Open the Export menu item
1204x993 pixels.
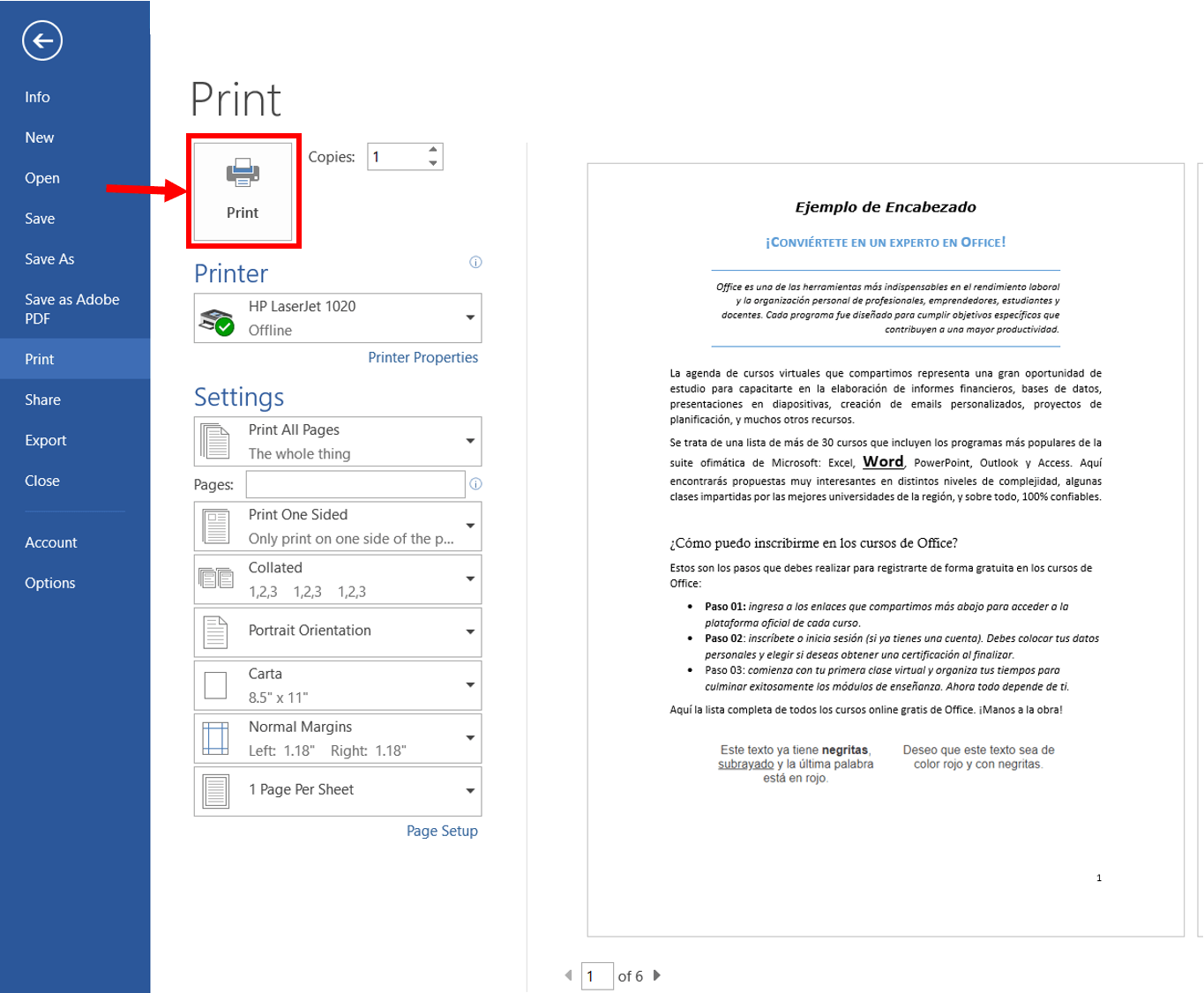pos(75,440)
